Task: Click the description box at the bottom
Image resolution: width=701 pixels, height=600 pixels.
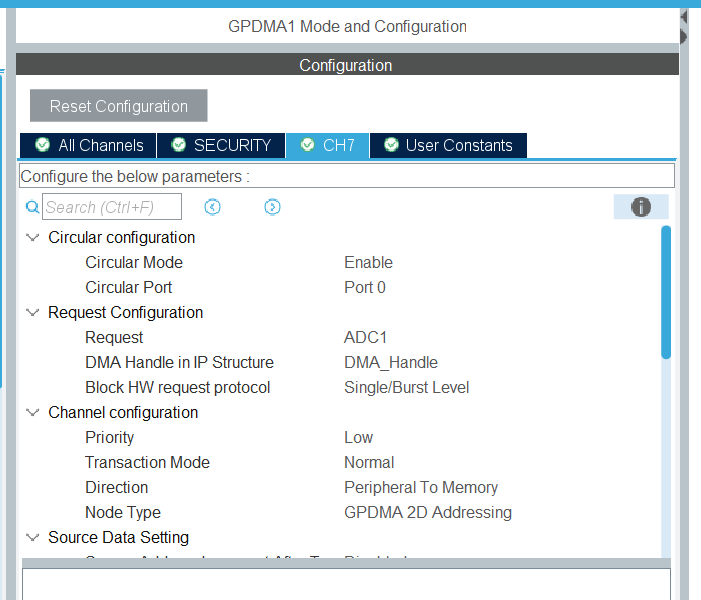Action: tap(346, 584)
